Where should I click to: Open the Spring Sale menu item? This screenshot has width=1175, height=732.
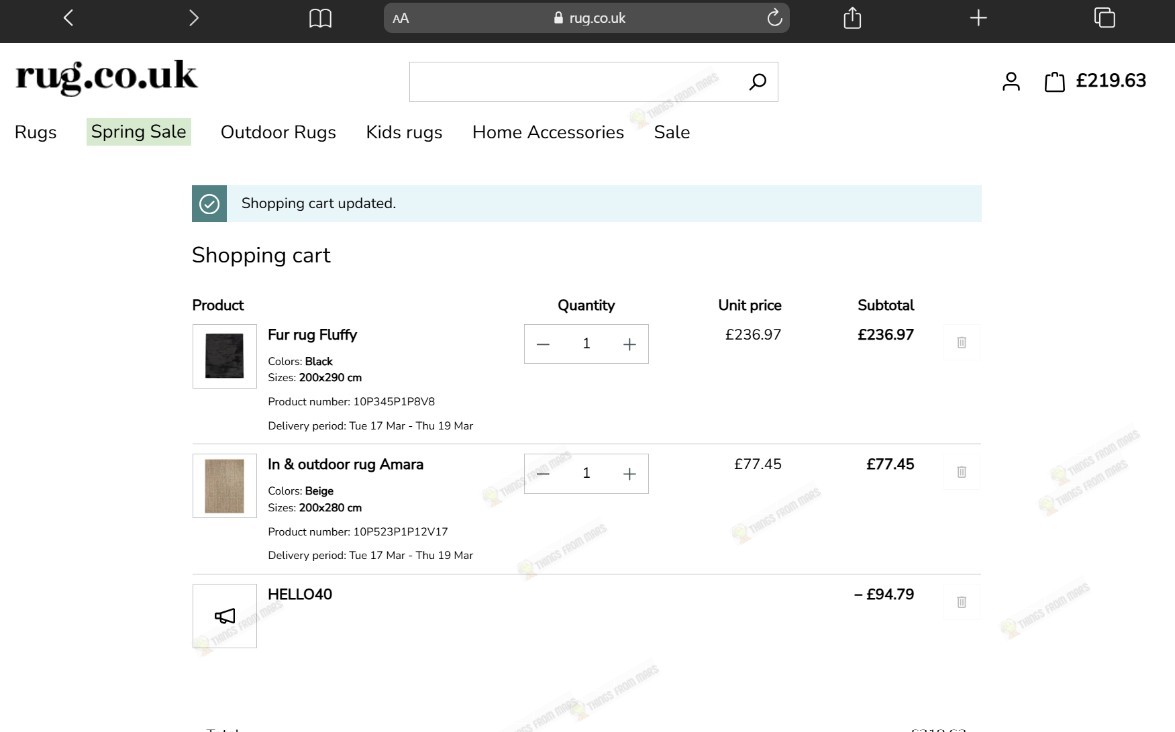[x=139, y=132]
